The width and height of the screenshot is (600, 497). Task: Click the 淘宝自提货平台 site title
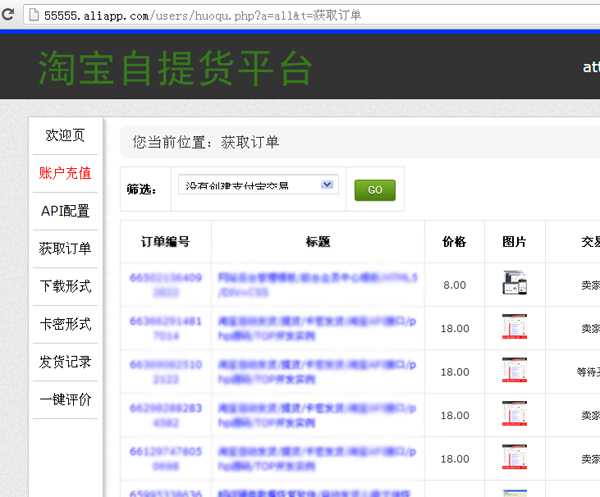click(x=175, y=68)
